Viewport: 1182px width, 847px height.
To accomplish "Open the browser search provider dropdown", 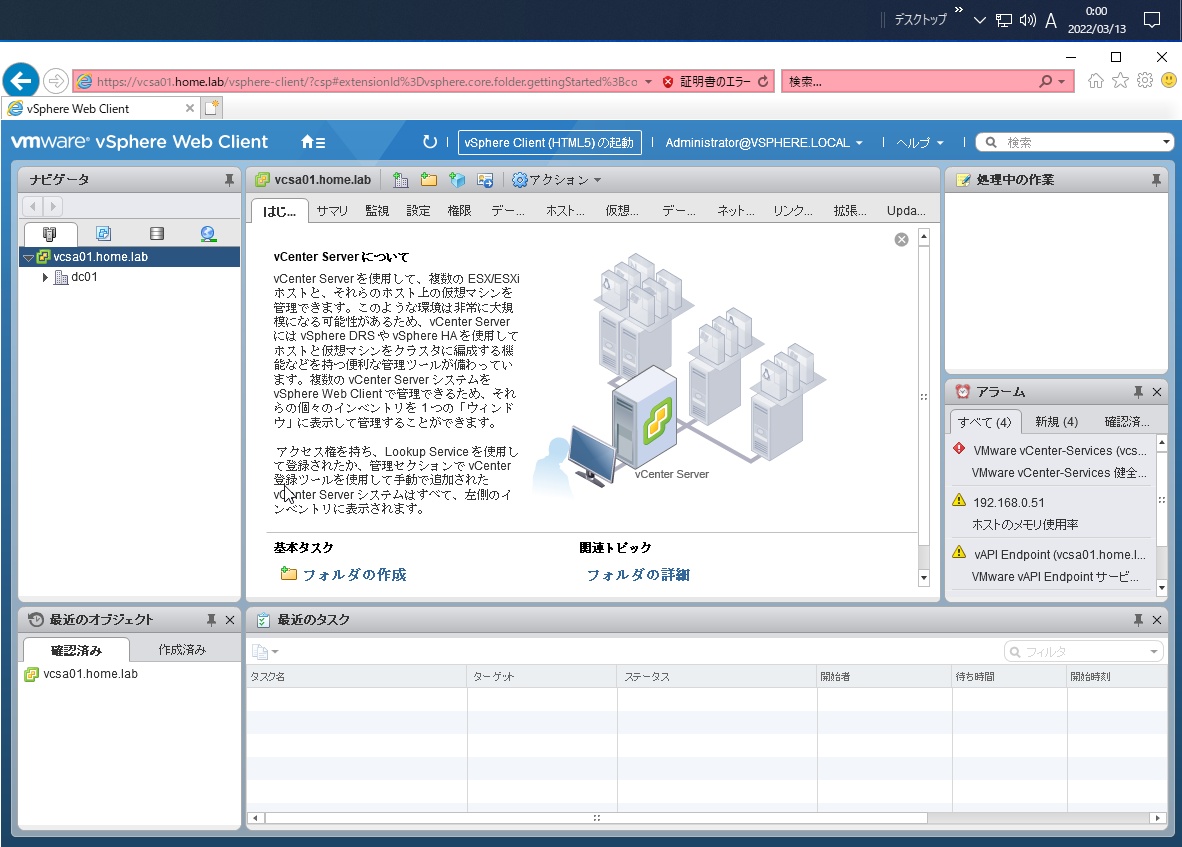I will pos(1062,81).
